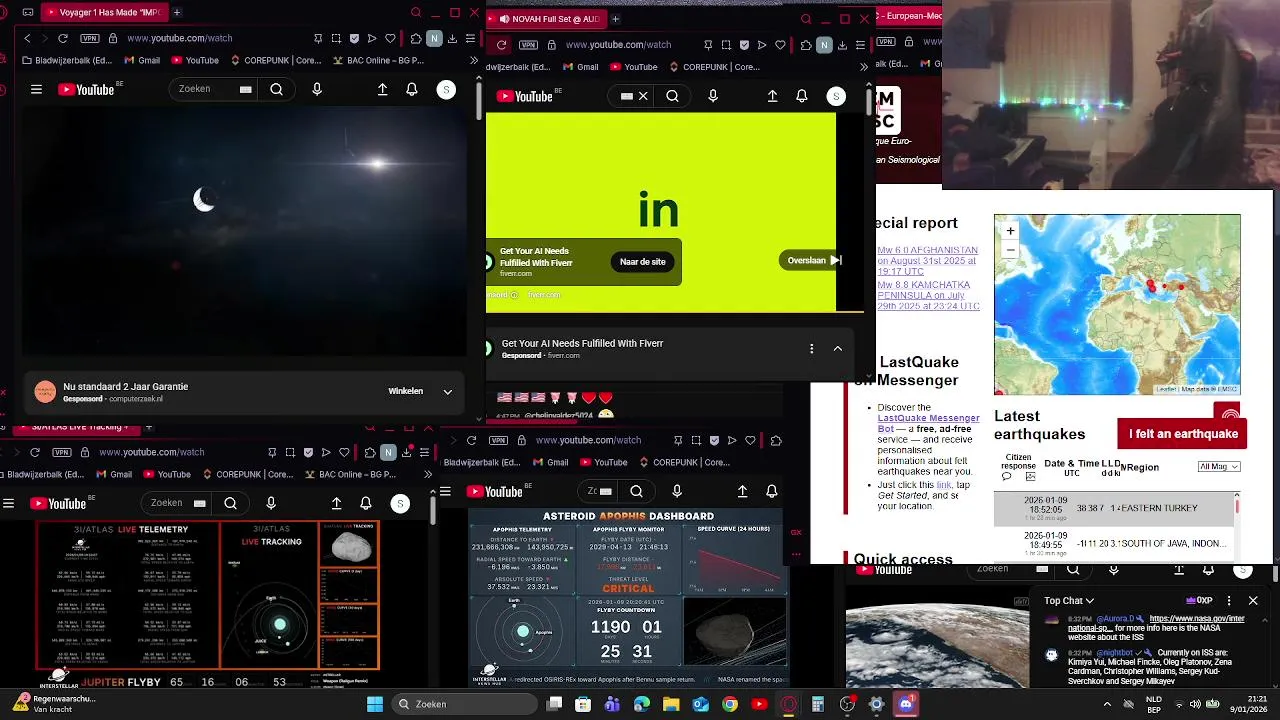The height and width of the screenshot is (720, 1280).
Task: Collapse the Fiverr sponsored panel chevron
Action: tap(838, 348)
